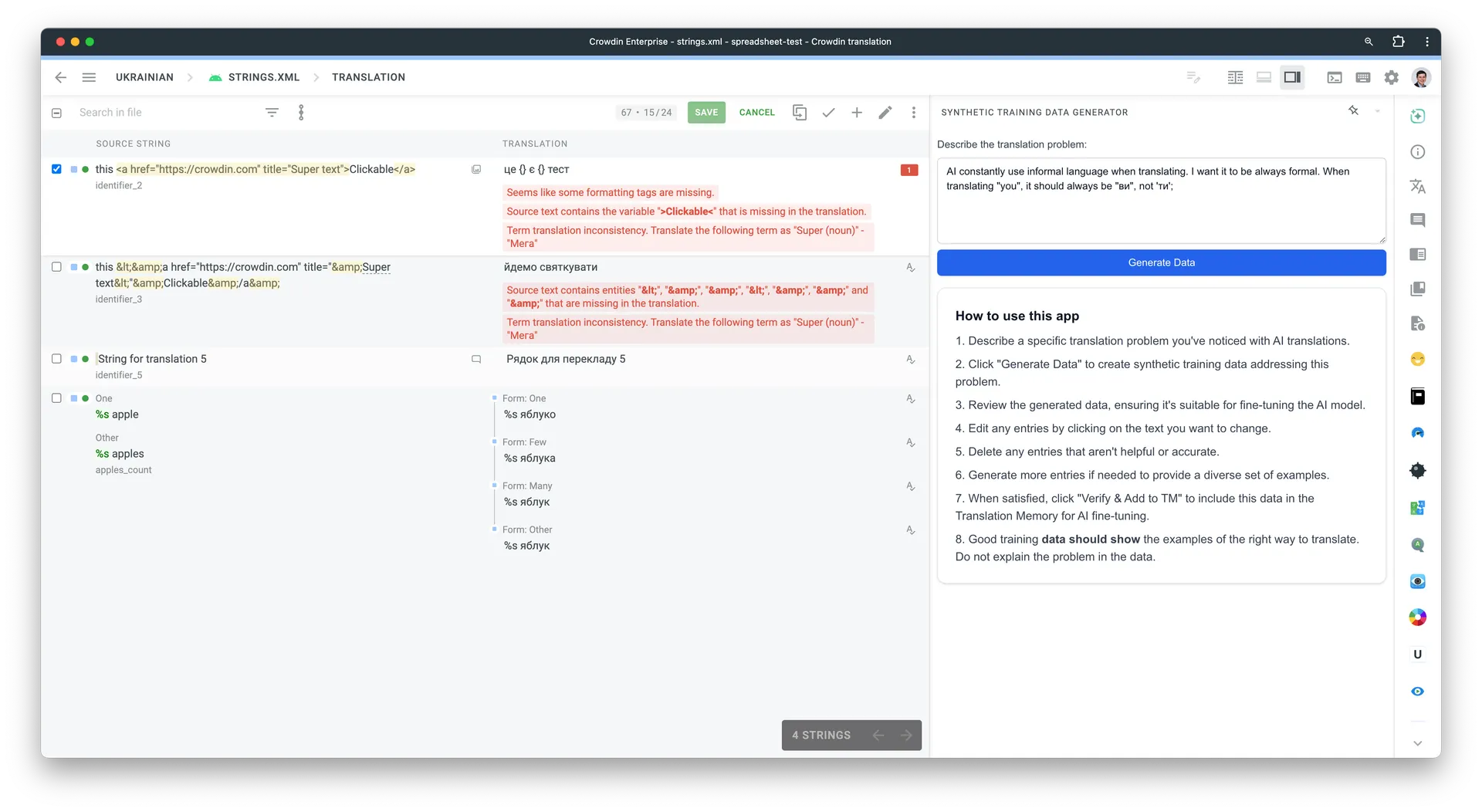
Task: Open the translations language sidebar icon
Action: (x=1417, y=186)
